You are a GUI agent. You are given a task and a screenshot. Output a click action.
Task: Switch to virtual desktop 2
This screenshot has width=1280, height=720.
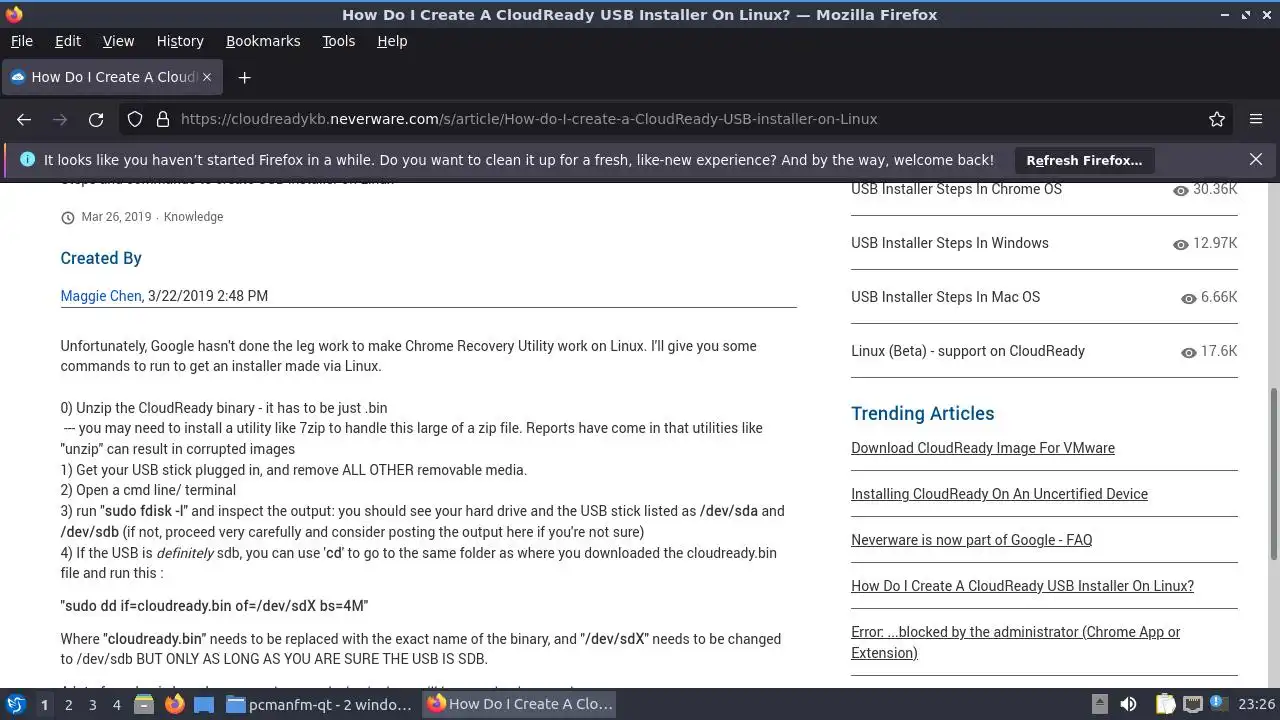(x=68, y=704)
